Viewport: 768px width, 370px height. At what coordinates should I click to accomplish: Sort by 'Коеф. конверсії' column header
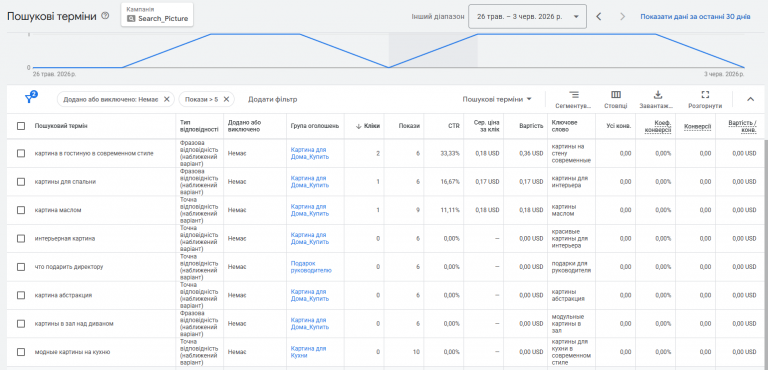point(658,126)
